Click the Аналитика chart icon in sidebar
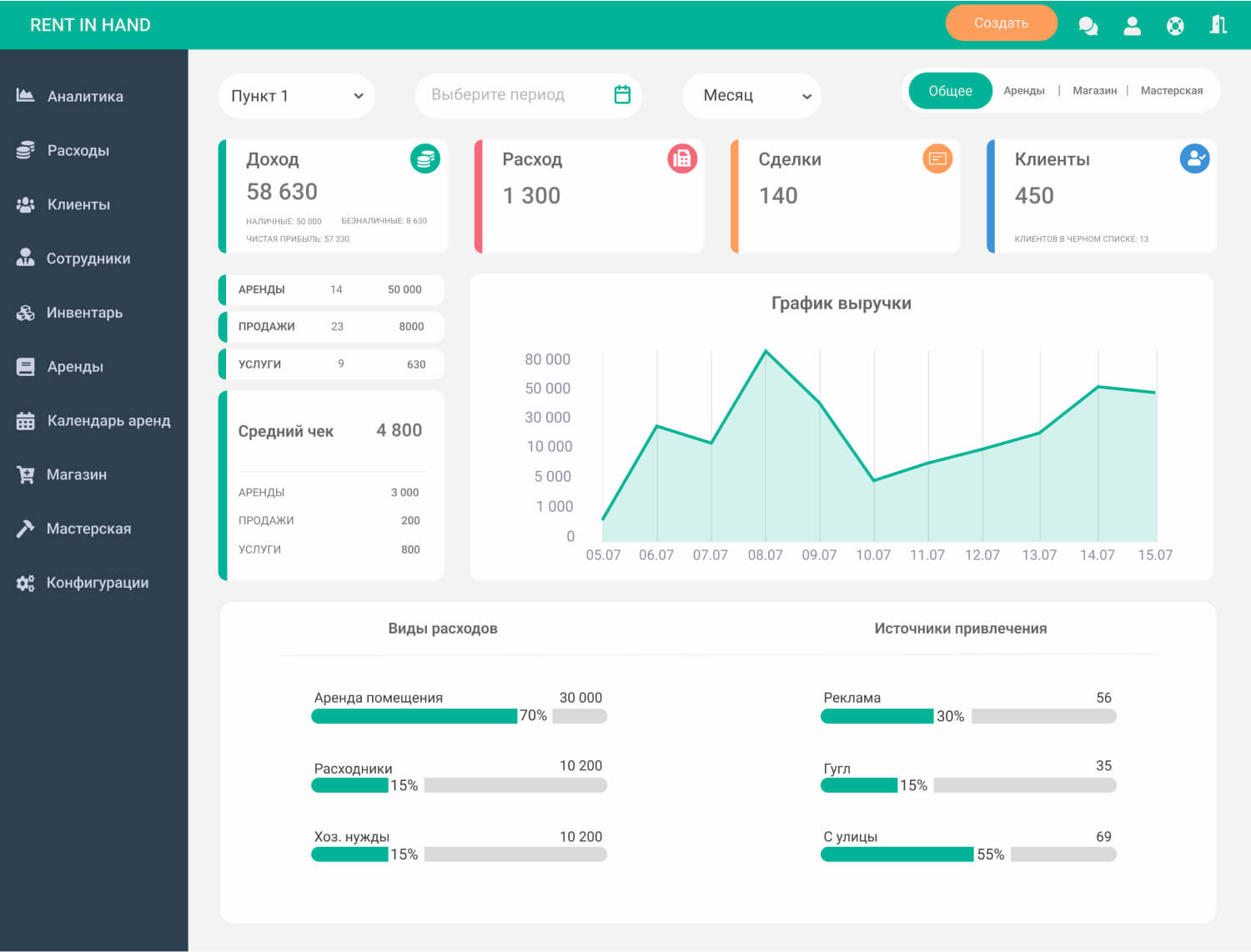Screen dimensions: 1251x952 coord(25,96)
